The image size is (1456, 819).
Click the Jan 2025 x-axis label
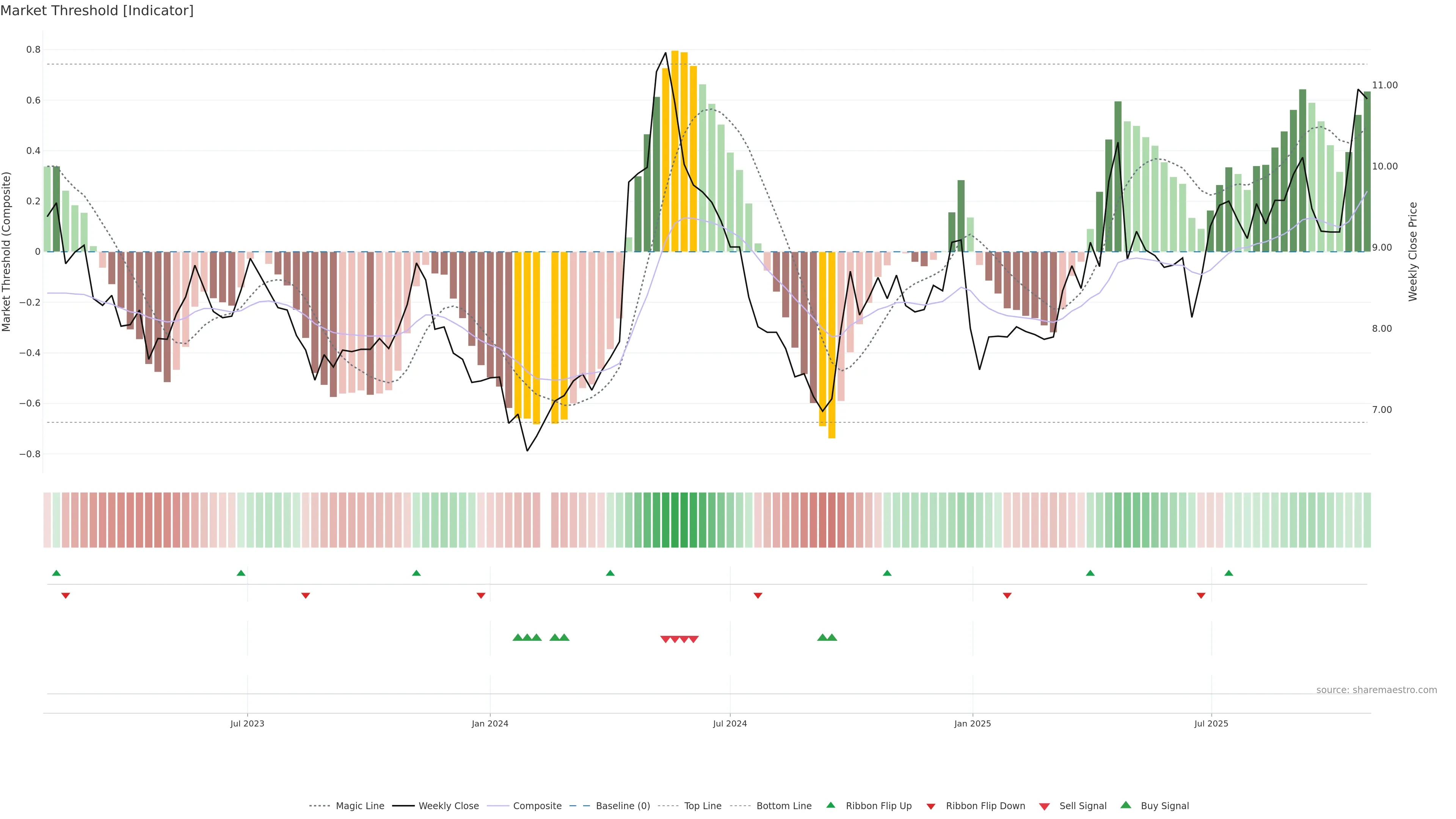972,723
